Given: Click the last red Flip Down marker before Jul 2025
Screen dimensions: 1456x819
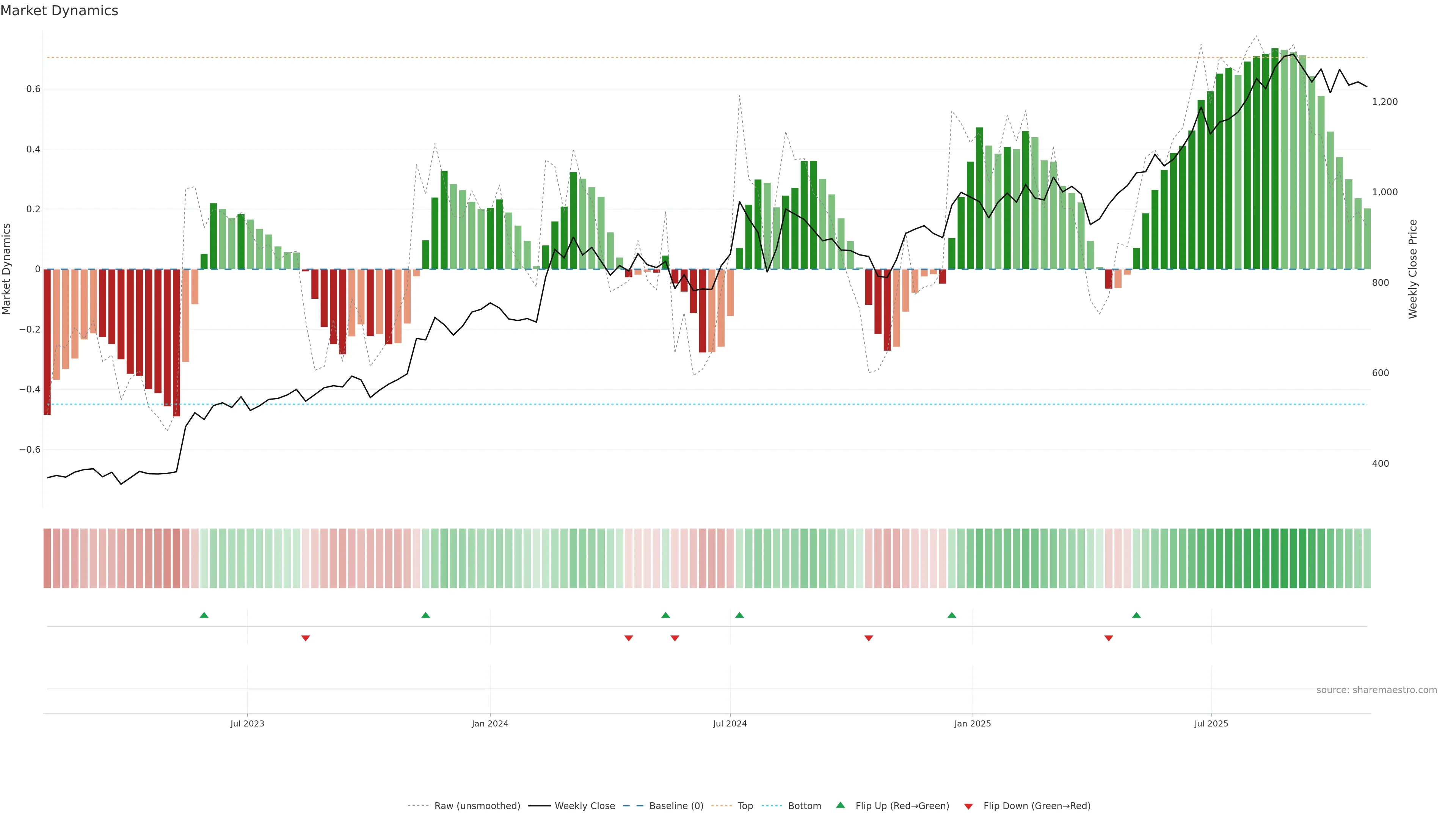Looking at the screenshot, I should 1108,638.
